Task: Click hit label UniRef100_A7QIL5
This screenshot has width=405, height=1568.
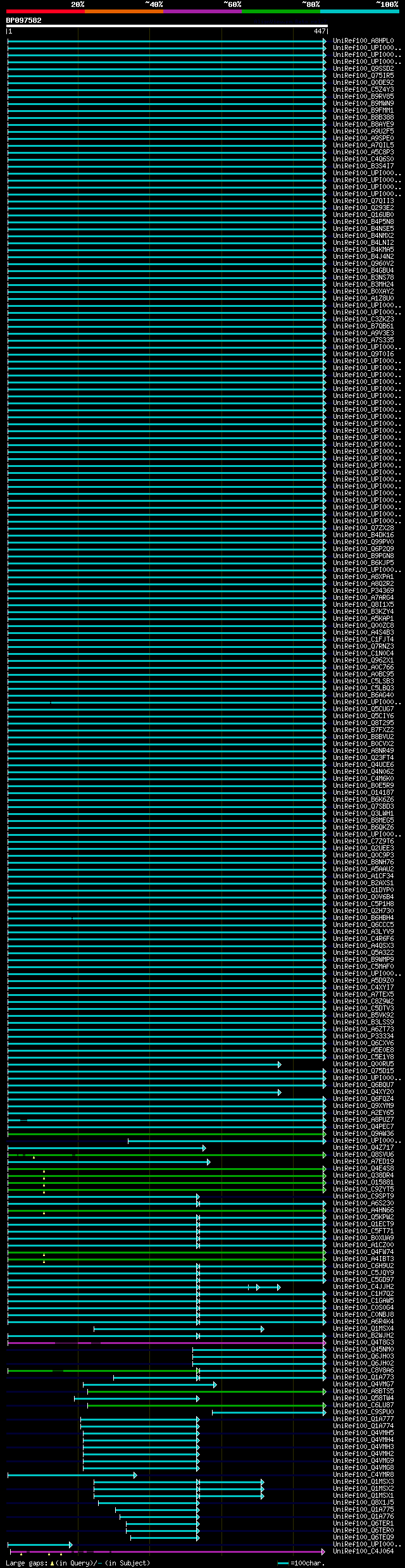Action: pos(363,146)
